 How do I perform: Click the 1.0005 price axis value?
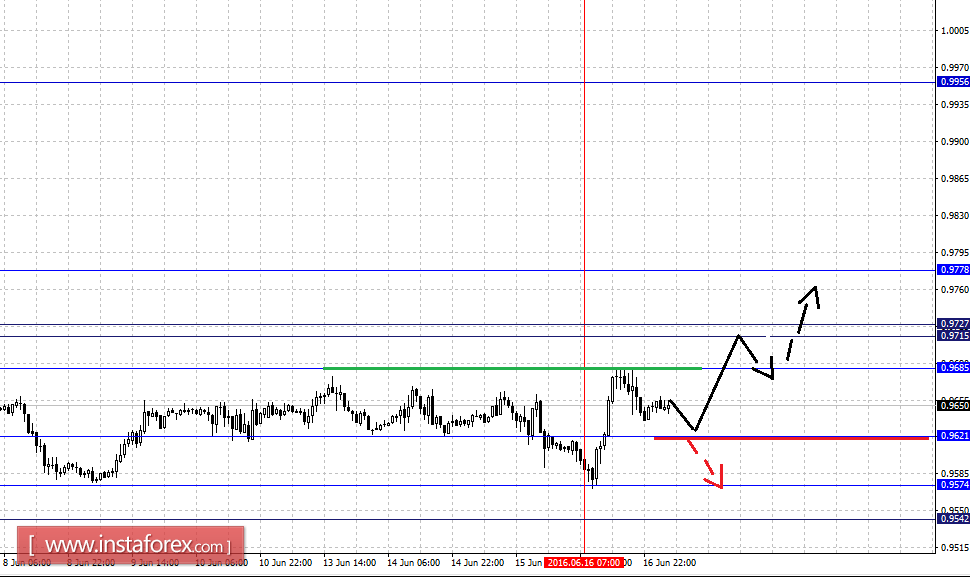[x=955, y=30]
